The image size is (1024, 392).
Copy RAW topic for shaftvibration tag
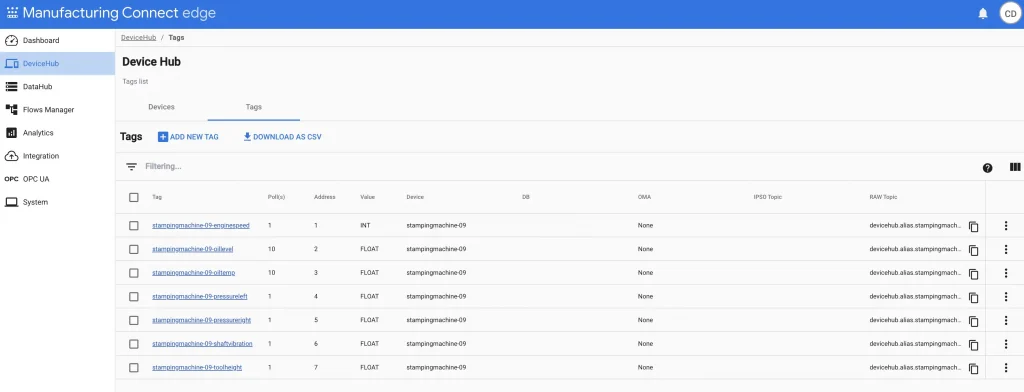(x=973, y=344)
